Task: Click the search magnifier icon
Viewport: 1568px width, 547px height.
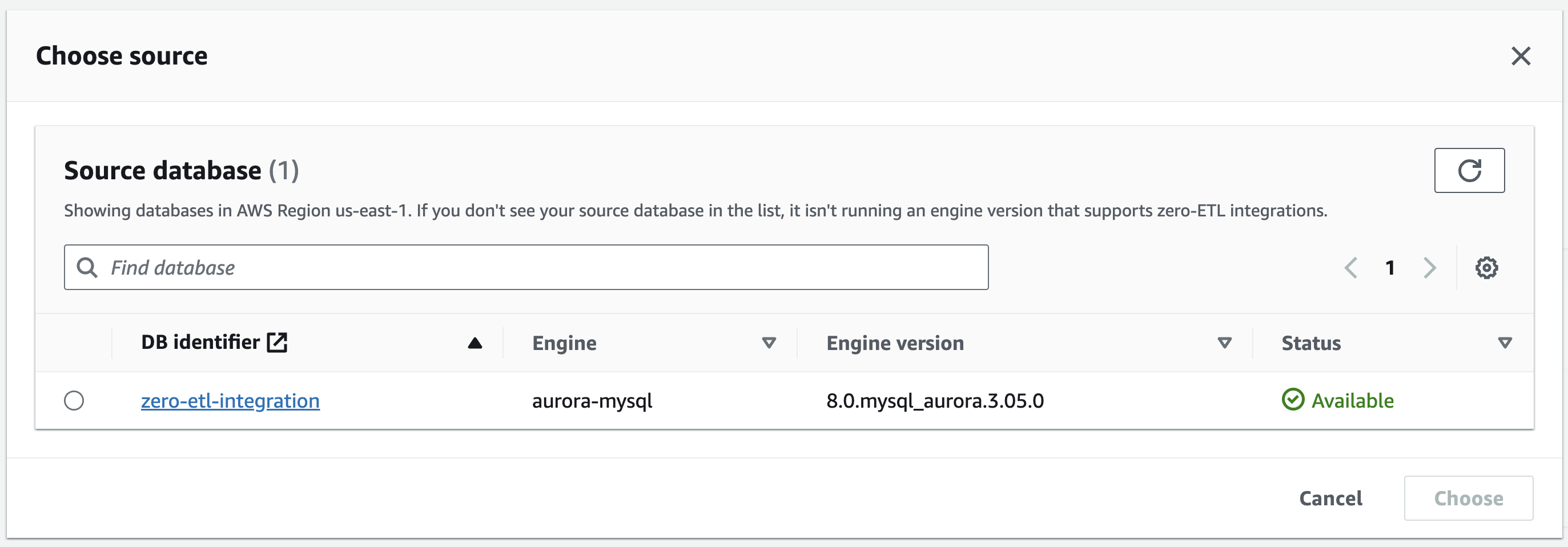Action: click(87, 268)
